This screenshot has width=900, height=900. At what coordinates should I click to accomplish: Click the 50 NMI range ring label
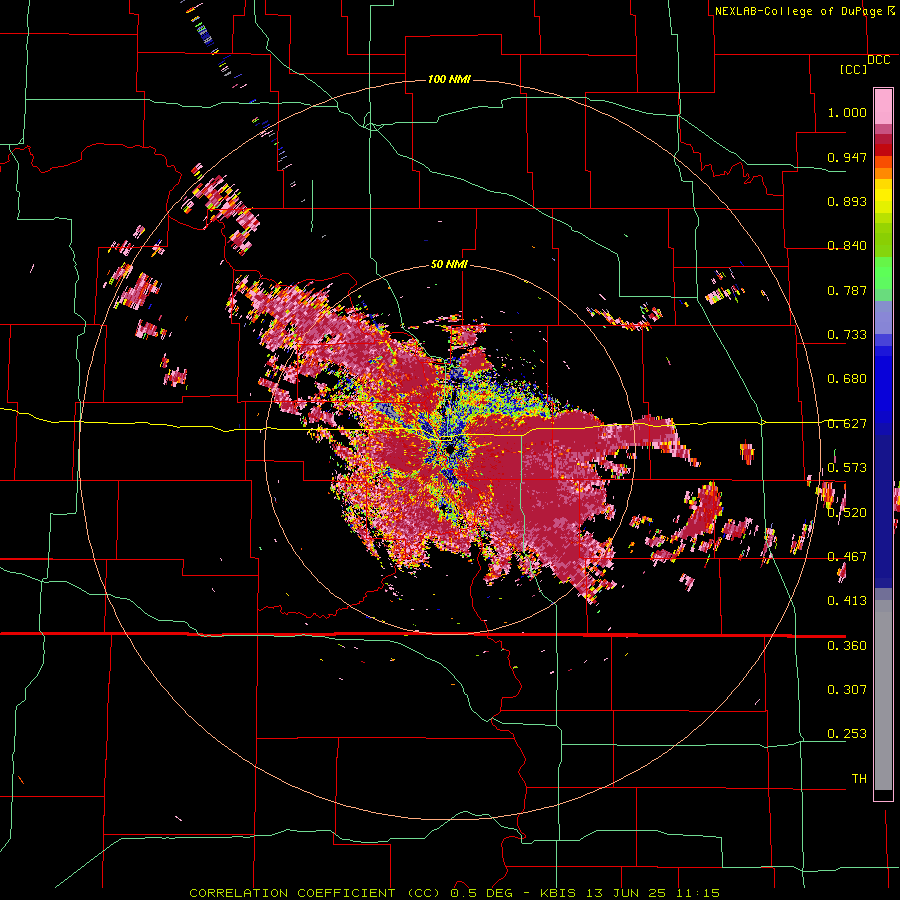click(449, 264)
